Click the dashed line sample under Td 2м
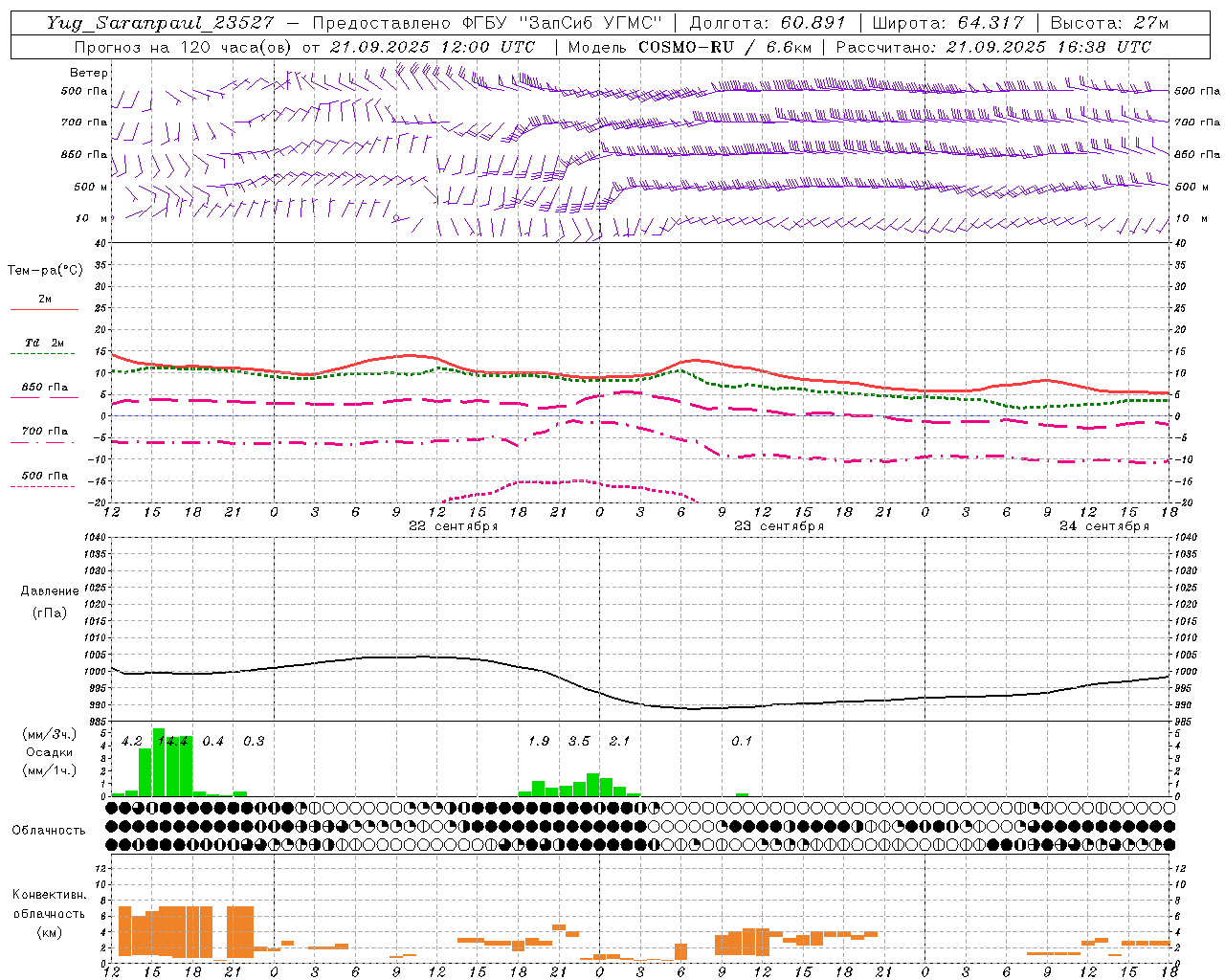The image size is (1225, 980). click(43, 354)
